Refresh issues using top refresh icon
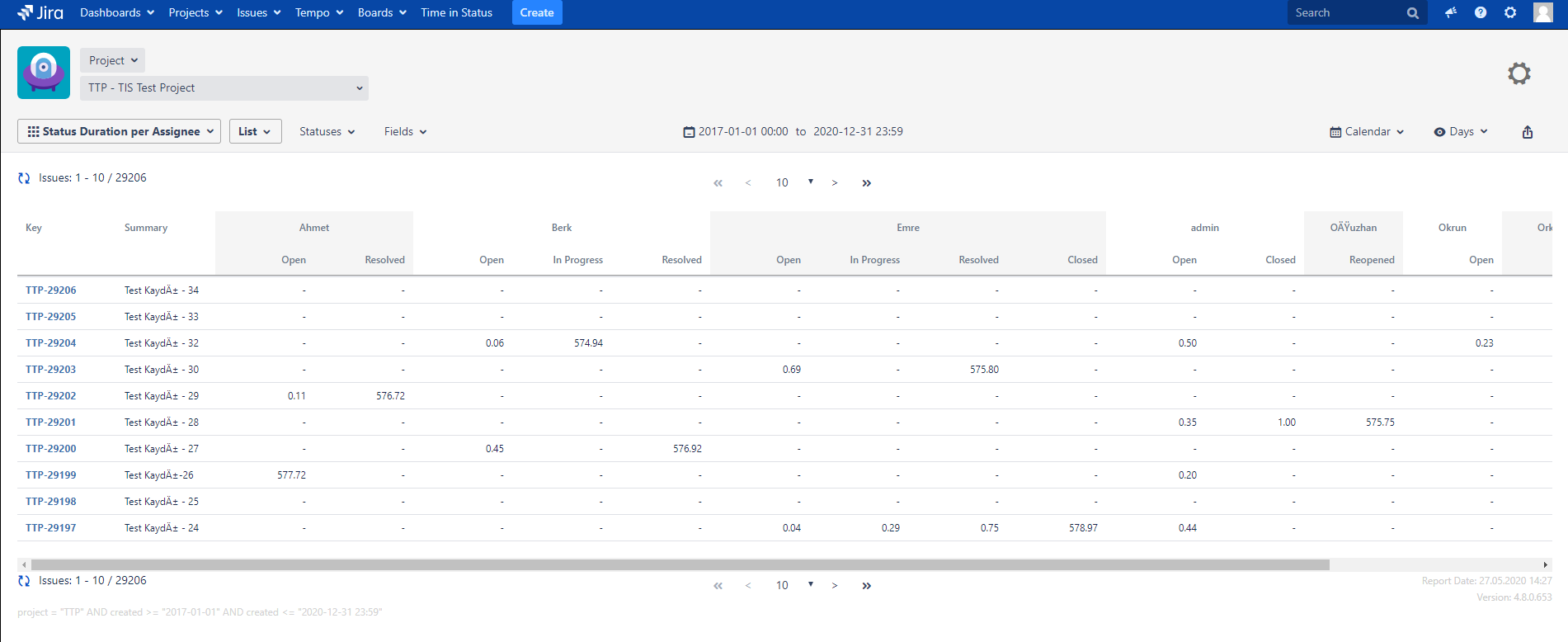Screen dimensions: 1568x642 point(24,178)
